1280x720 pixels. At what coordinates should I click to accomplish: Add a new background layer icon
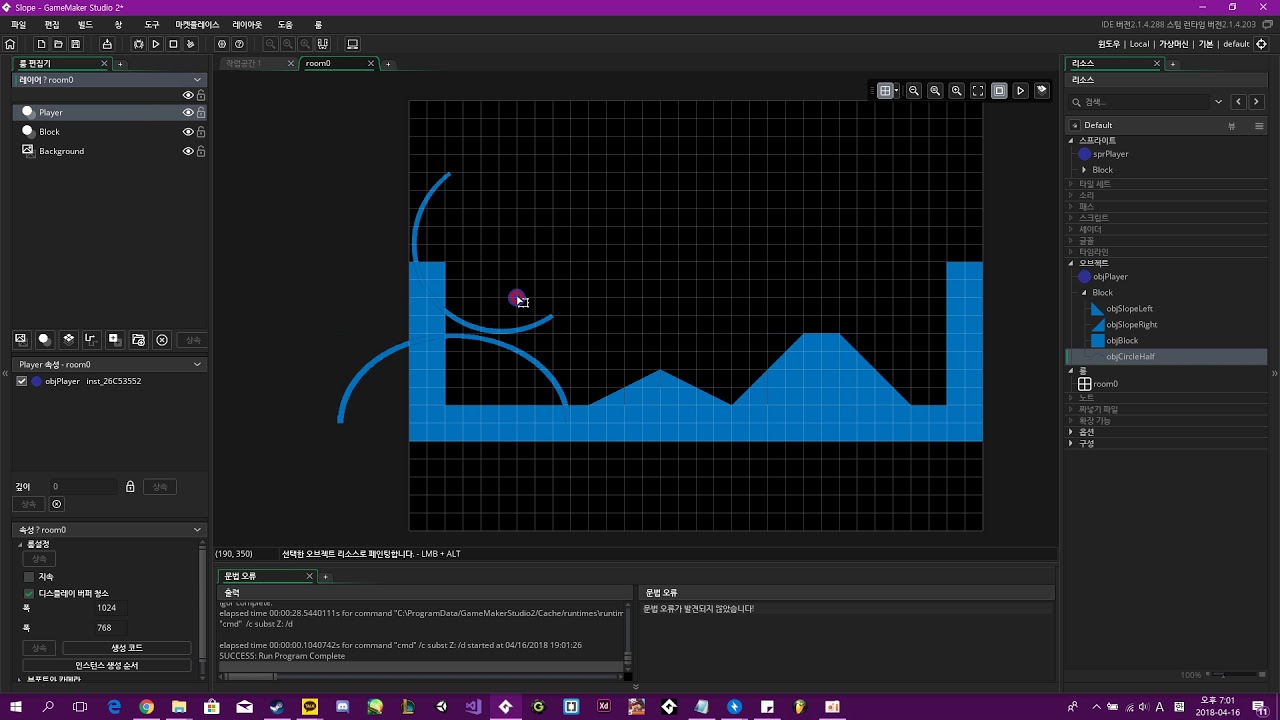(x=20, y=340)
